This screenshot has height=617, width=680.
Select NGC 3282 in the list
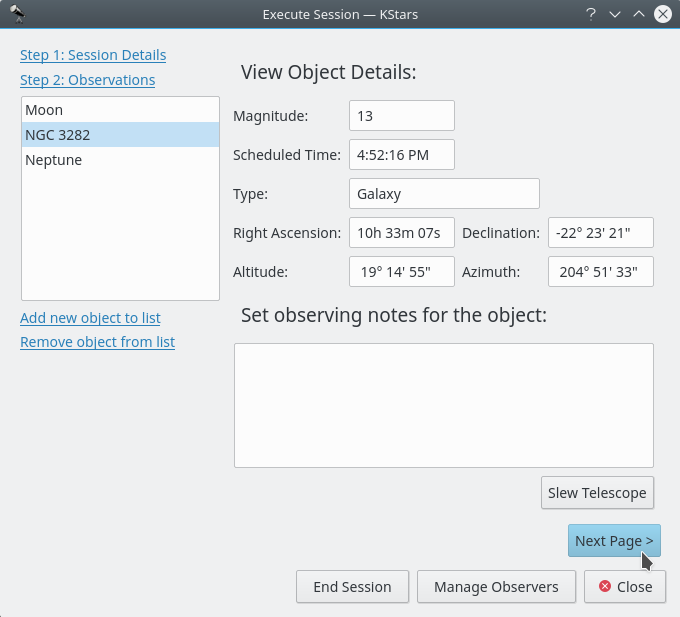coord(58,135)
